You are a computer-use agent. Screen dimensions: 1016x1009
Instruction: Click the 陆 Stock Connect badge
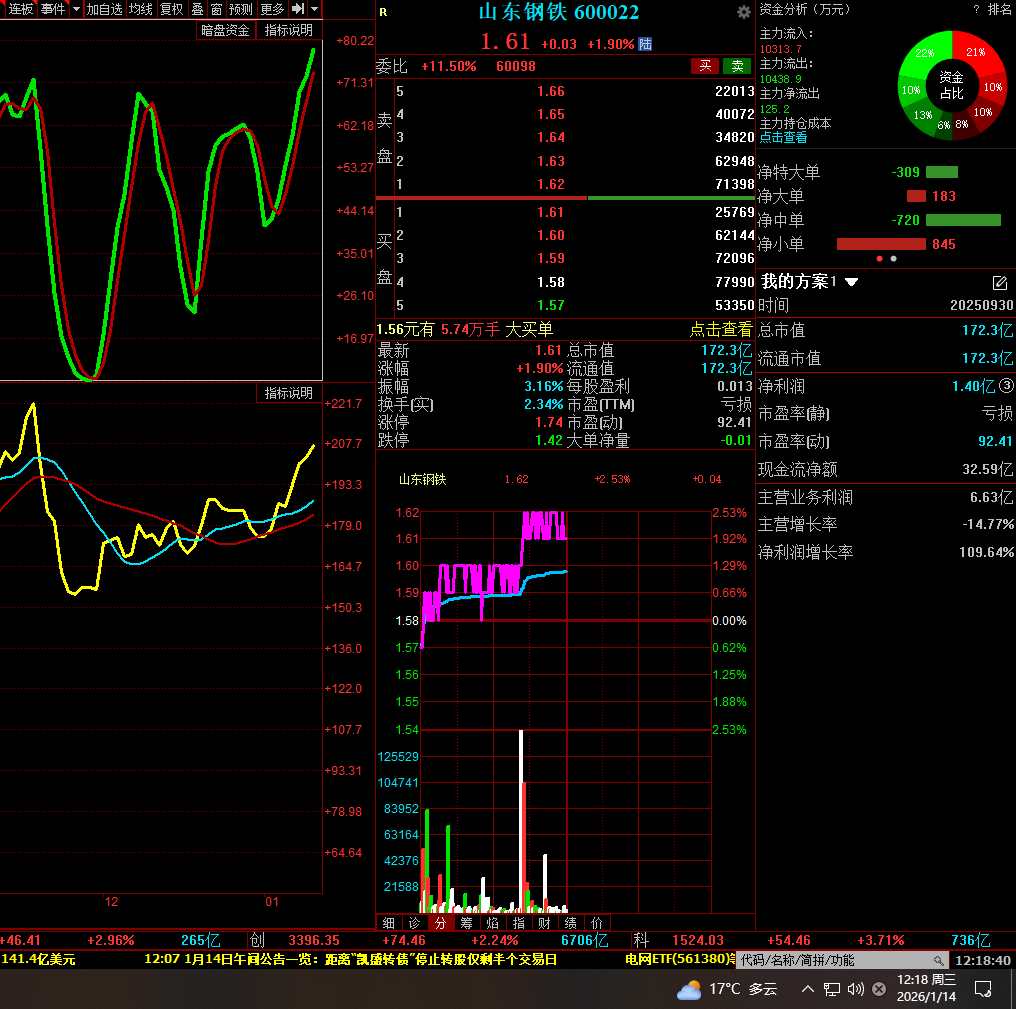645,44
